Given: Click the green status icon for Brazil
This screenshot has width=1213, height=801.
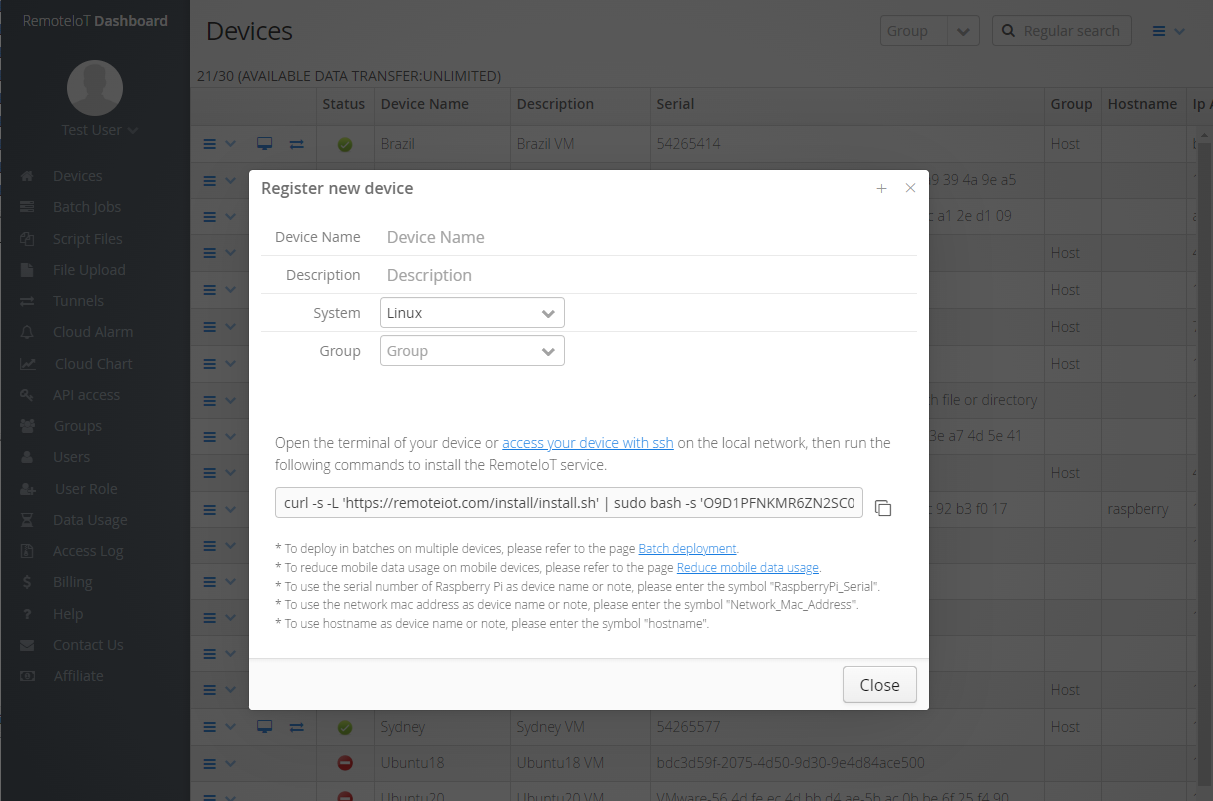Looking at the screenshot, I should tap(345, 145).
